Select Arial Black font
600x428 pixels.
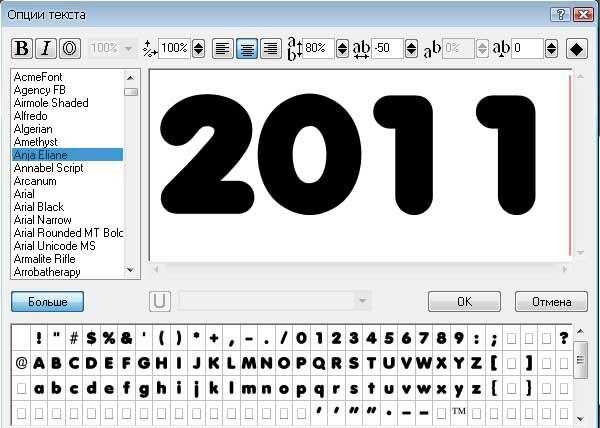pyautogui.click(x=39, y=207)
